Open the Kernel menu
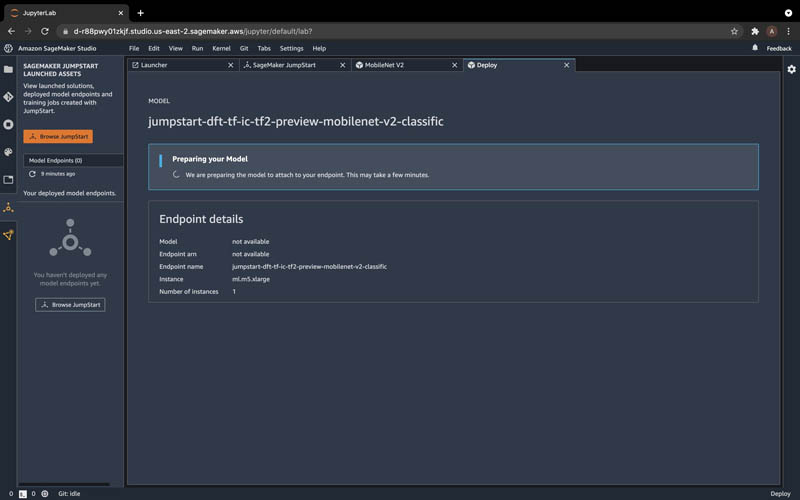Viewport: 800px width, 500px height. (x=221, y=48)
